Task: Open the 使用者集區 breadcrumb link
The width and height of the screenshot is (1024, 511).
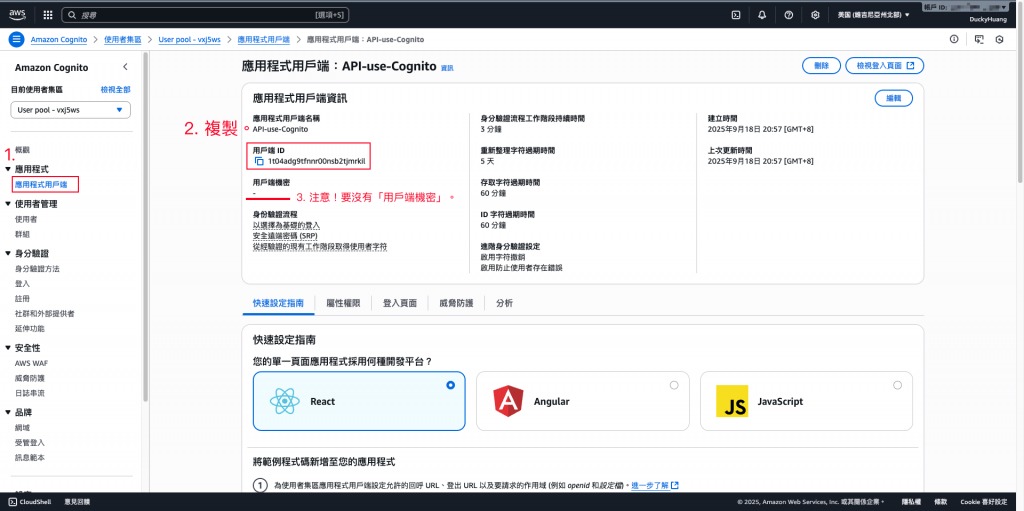Action: pyautogui.click(x=123, y=40)
